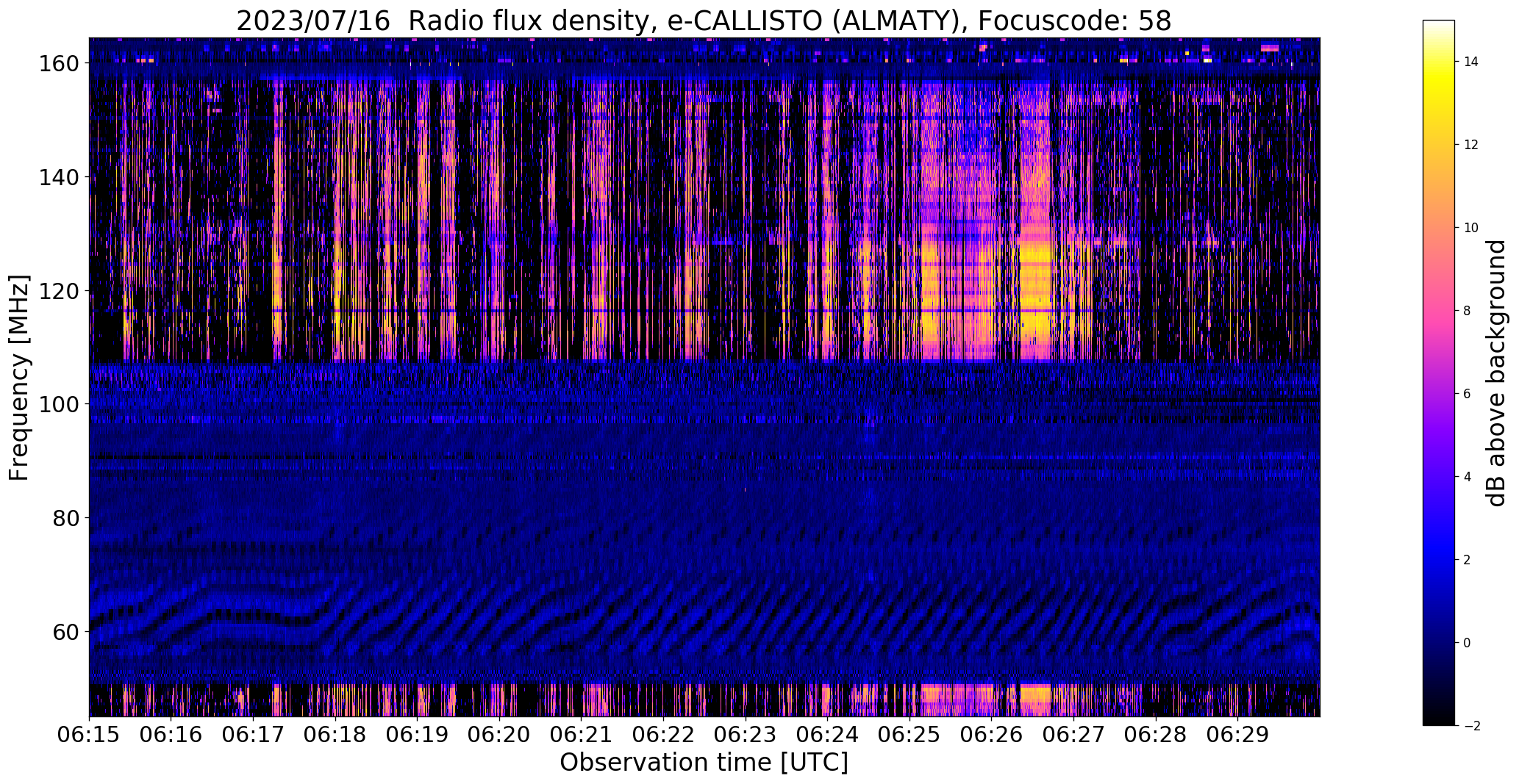Screen dimensions: 1519x784
Task: Click the 120 frequency tick label
Action: [58, 291]
